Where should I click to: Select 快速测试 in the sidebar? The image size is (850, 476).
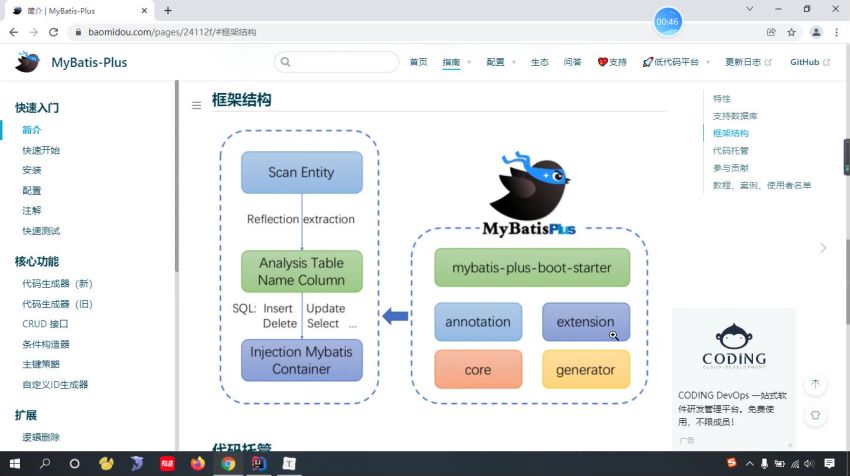(x=41, y=231)
